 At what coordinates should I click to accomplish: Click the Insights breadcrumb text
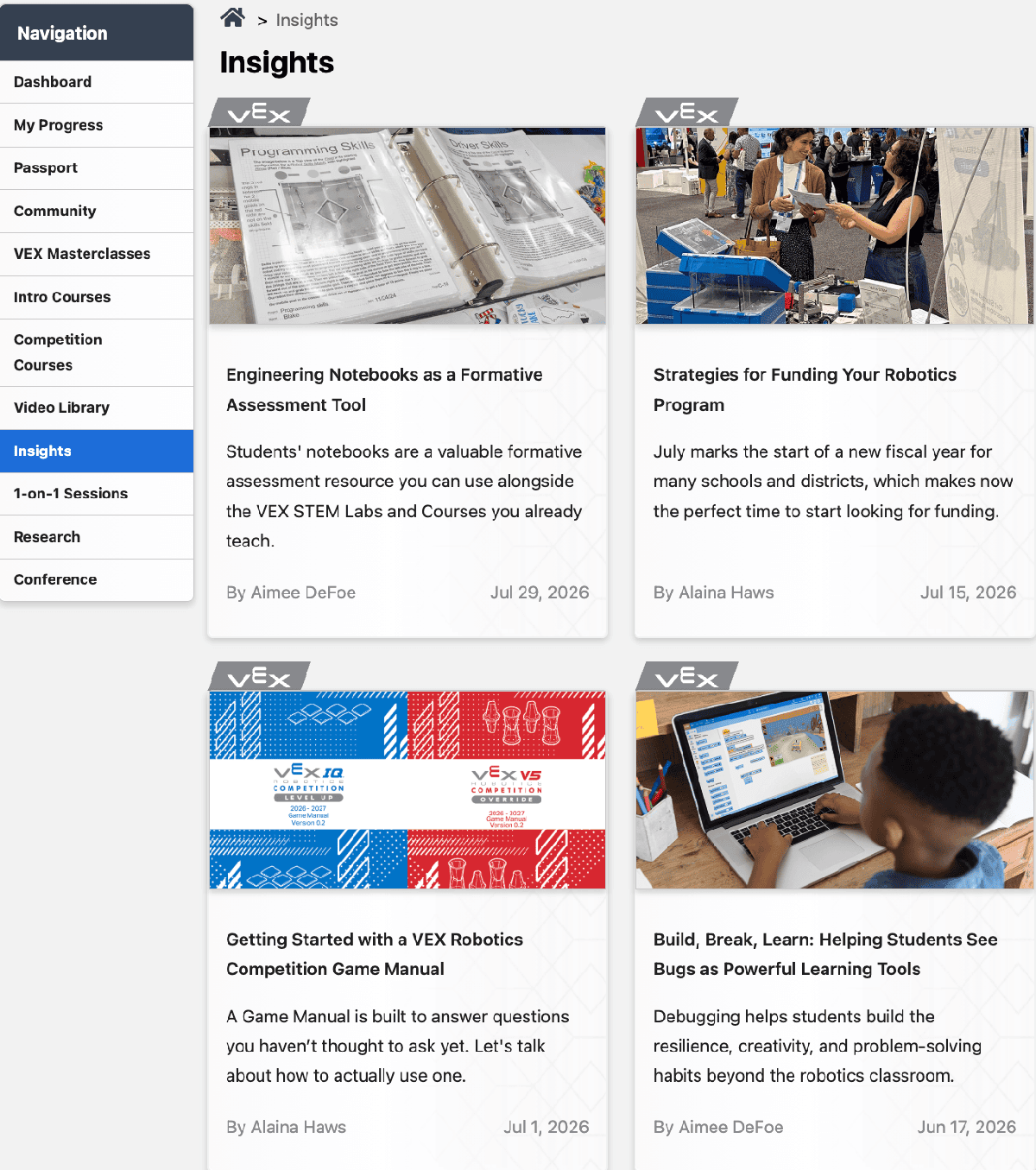pos(306,20)
